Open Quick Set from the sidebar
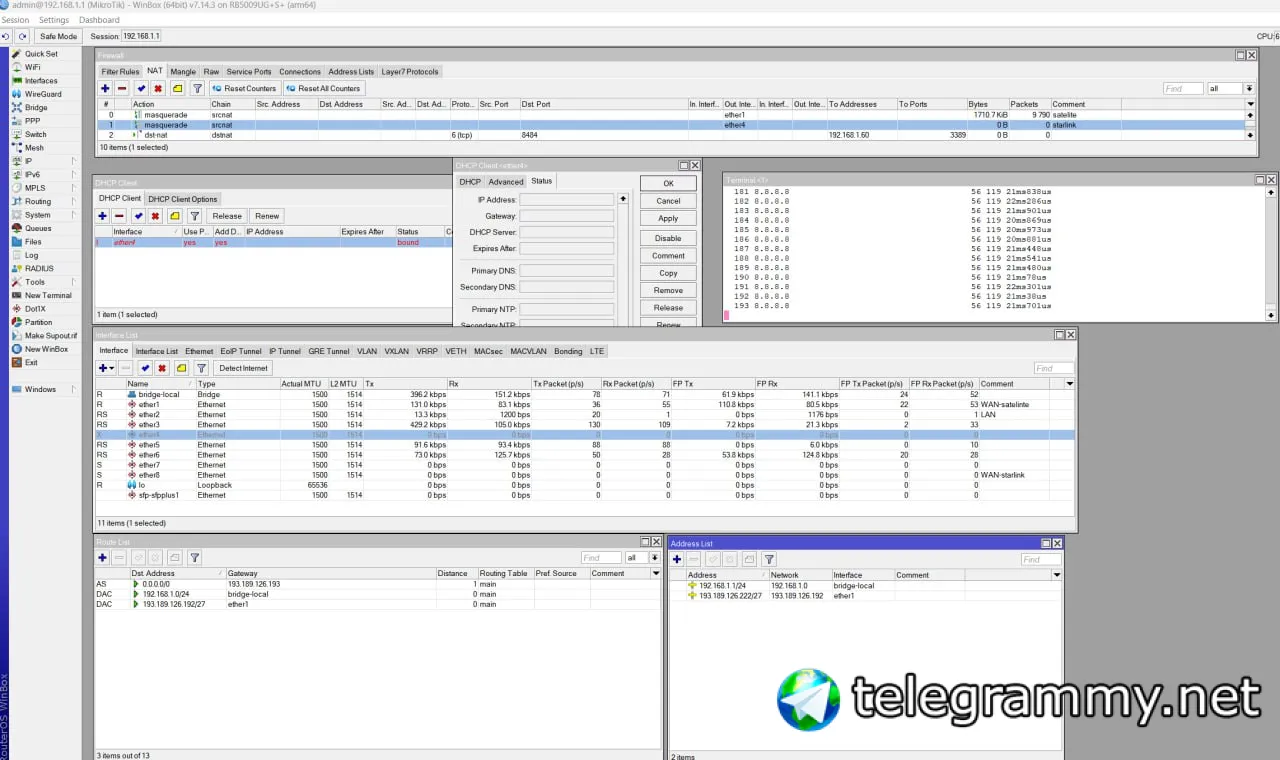1280x760 pixels. pyautogui.click(x=41, y=54)
